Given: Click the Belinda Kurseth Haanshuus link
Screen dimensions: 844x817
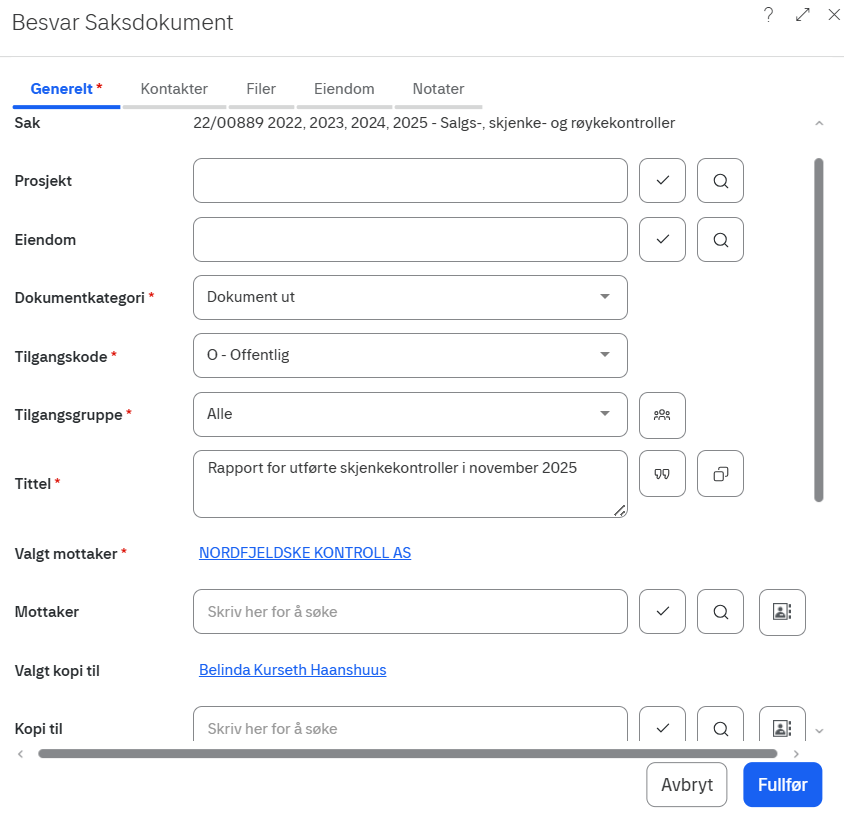Looking at the screenshot, I should tap(293, 670).
